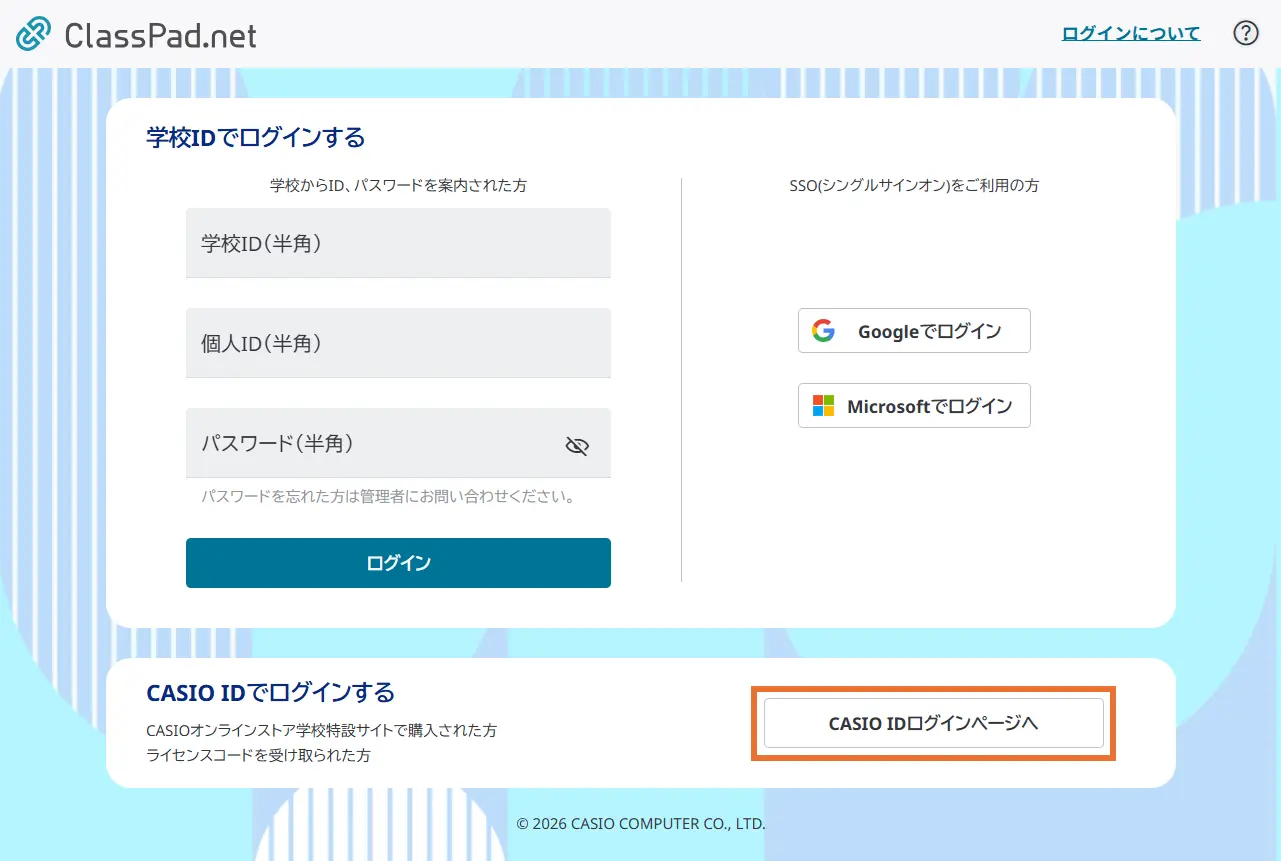Click the © 2026 CASIO COMPUTER copyright text
Screen dimensions: 1281x861
641,824
